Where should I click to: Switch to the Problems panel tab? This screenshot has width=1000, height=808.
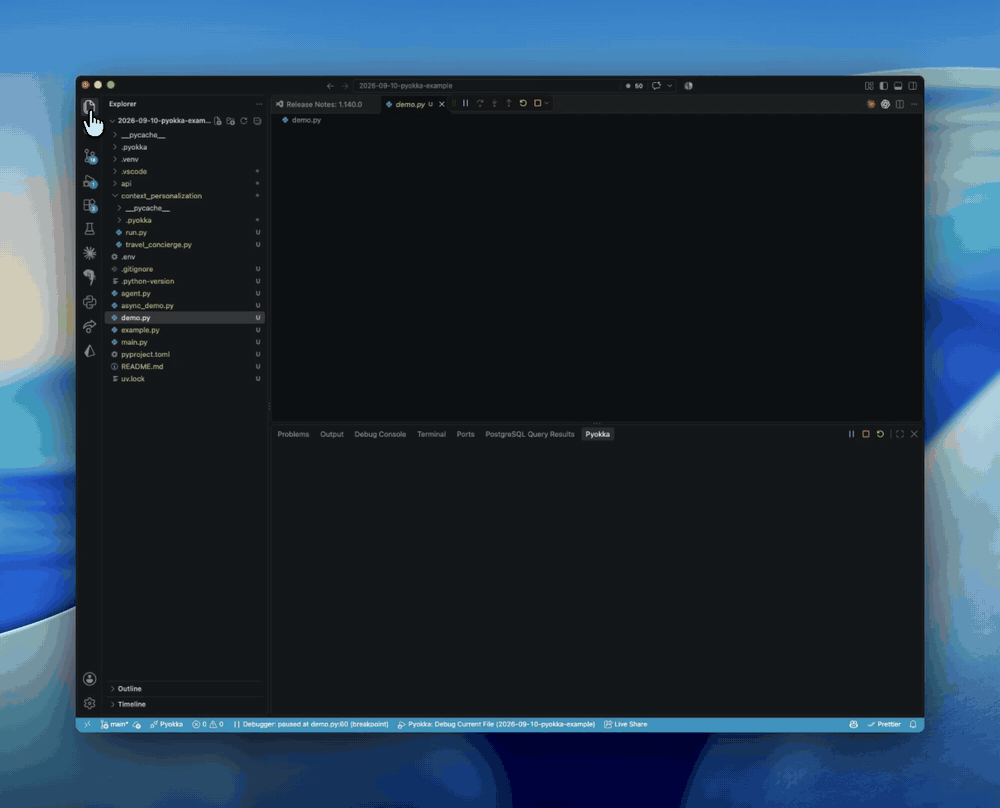(x=293, y=434)
